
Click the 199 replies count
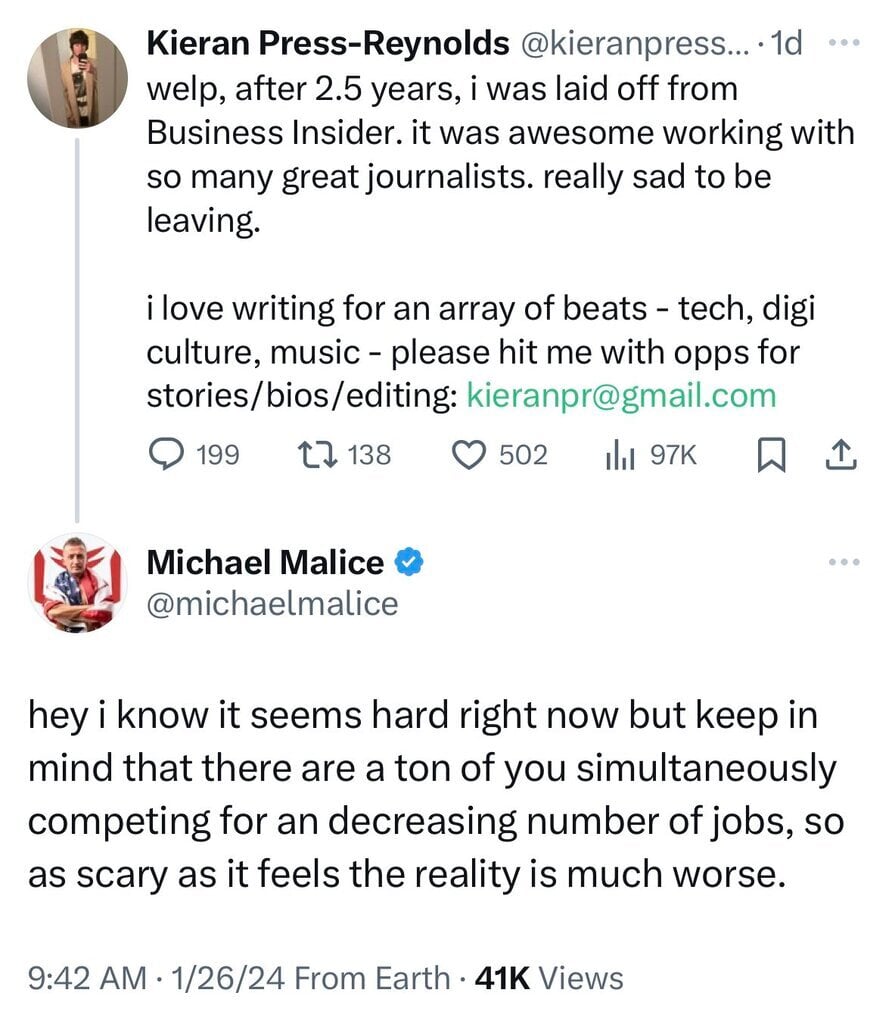217,455
